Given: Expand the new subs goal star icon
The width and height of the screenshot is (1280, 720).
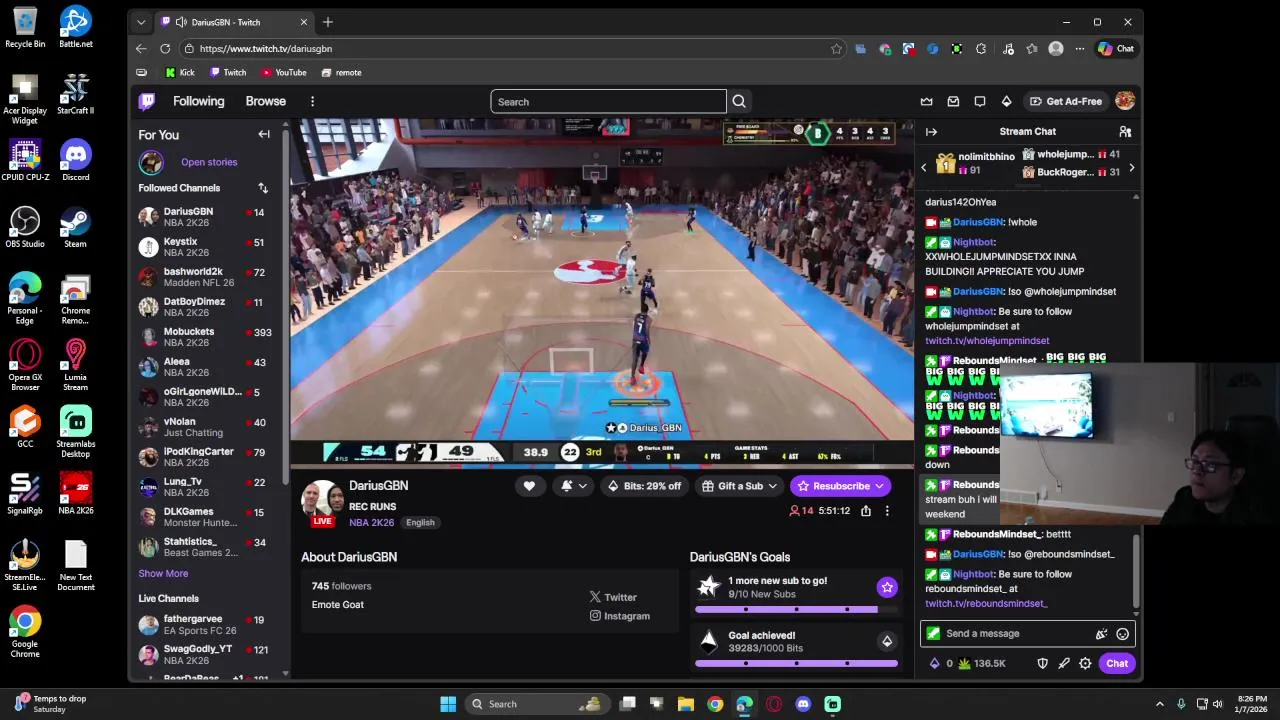Looking at the screenshot, I should [886, 587].
